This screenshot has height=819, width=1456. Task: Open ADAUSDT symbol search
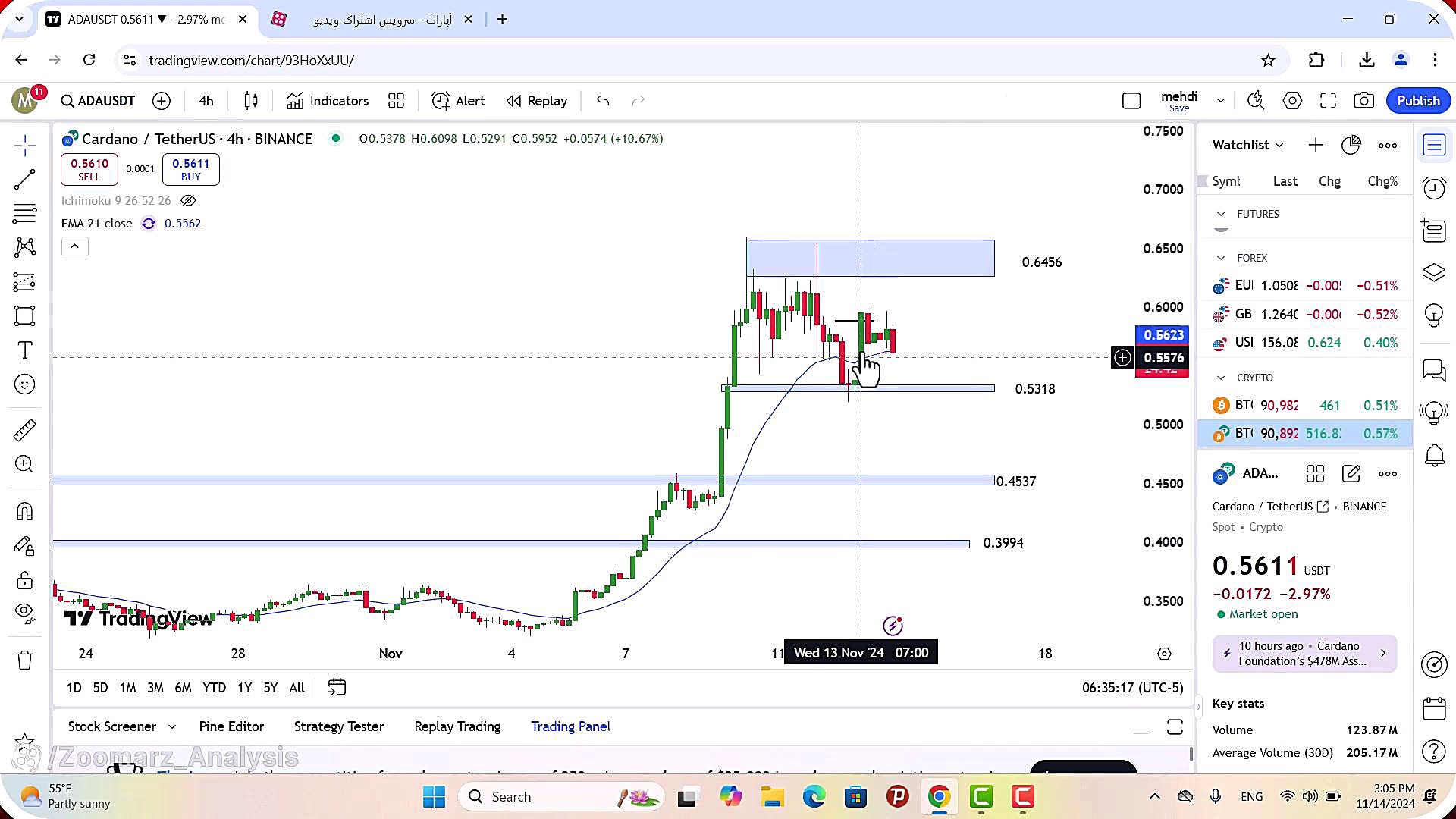pyautogui.click(x=98, y=101)
